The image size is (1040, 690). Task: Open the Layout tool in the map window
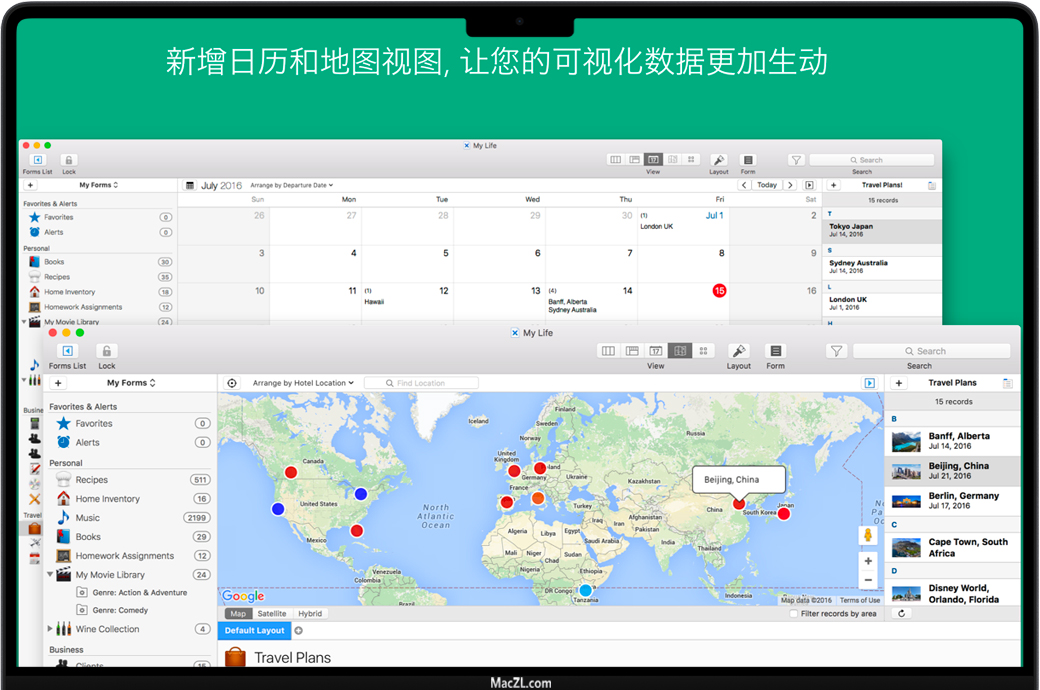coord(739,351)
